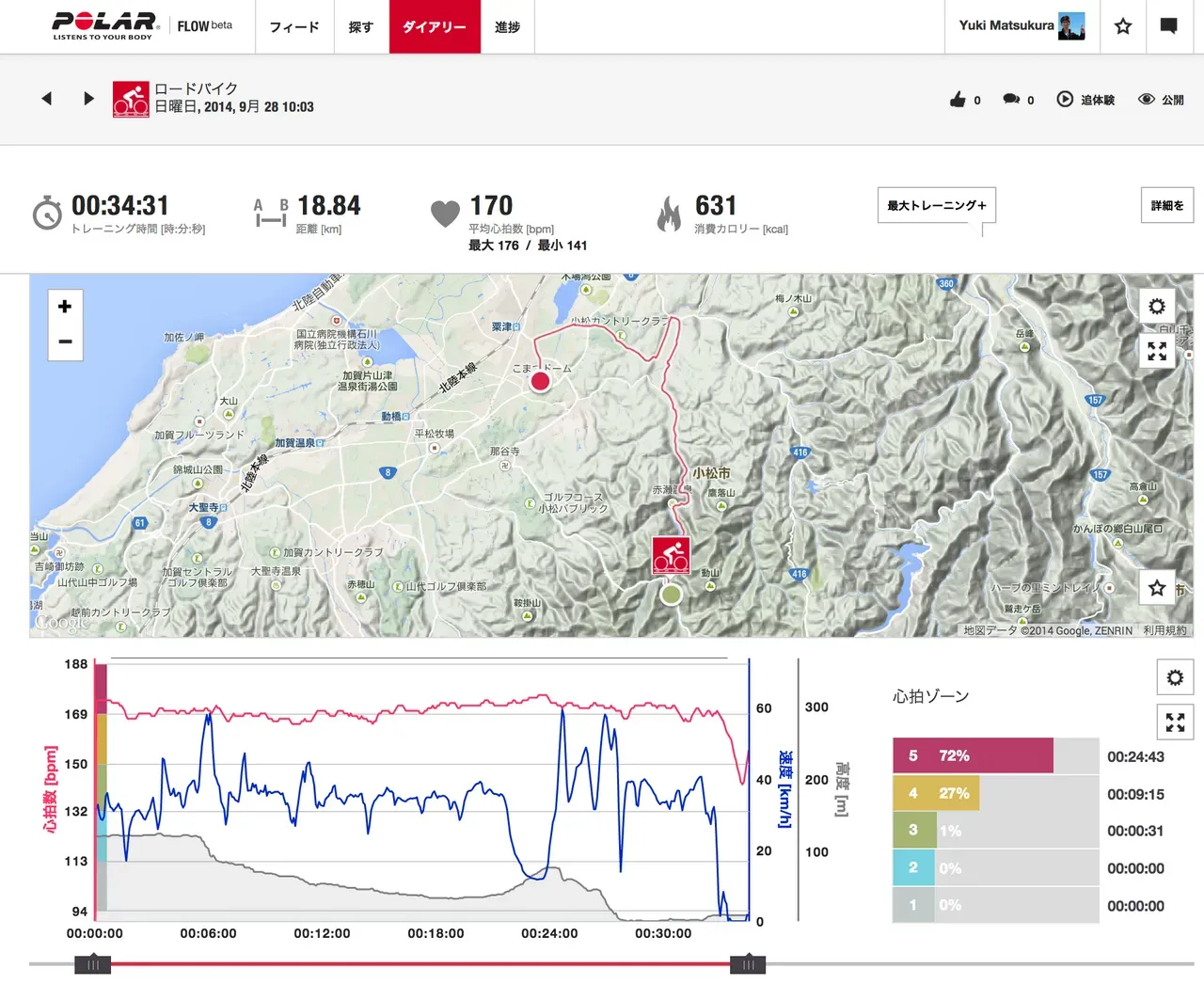
Task: Open the 進捗 progress tab
Action: coord(507,27)
